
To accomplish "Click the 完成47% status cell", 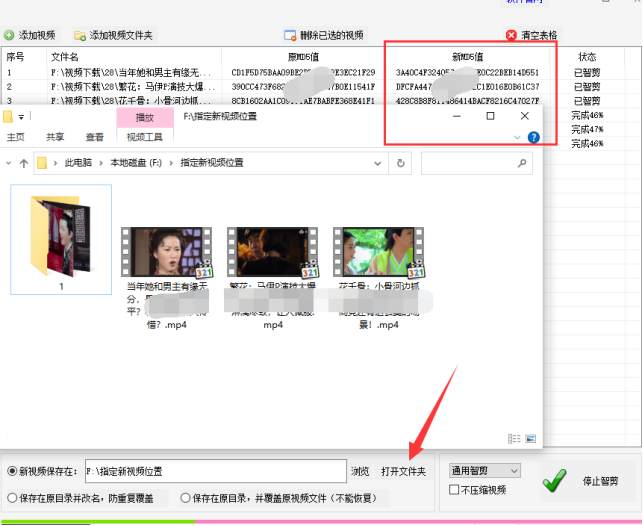I will point(587,130).
